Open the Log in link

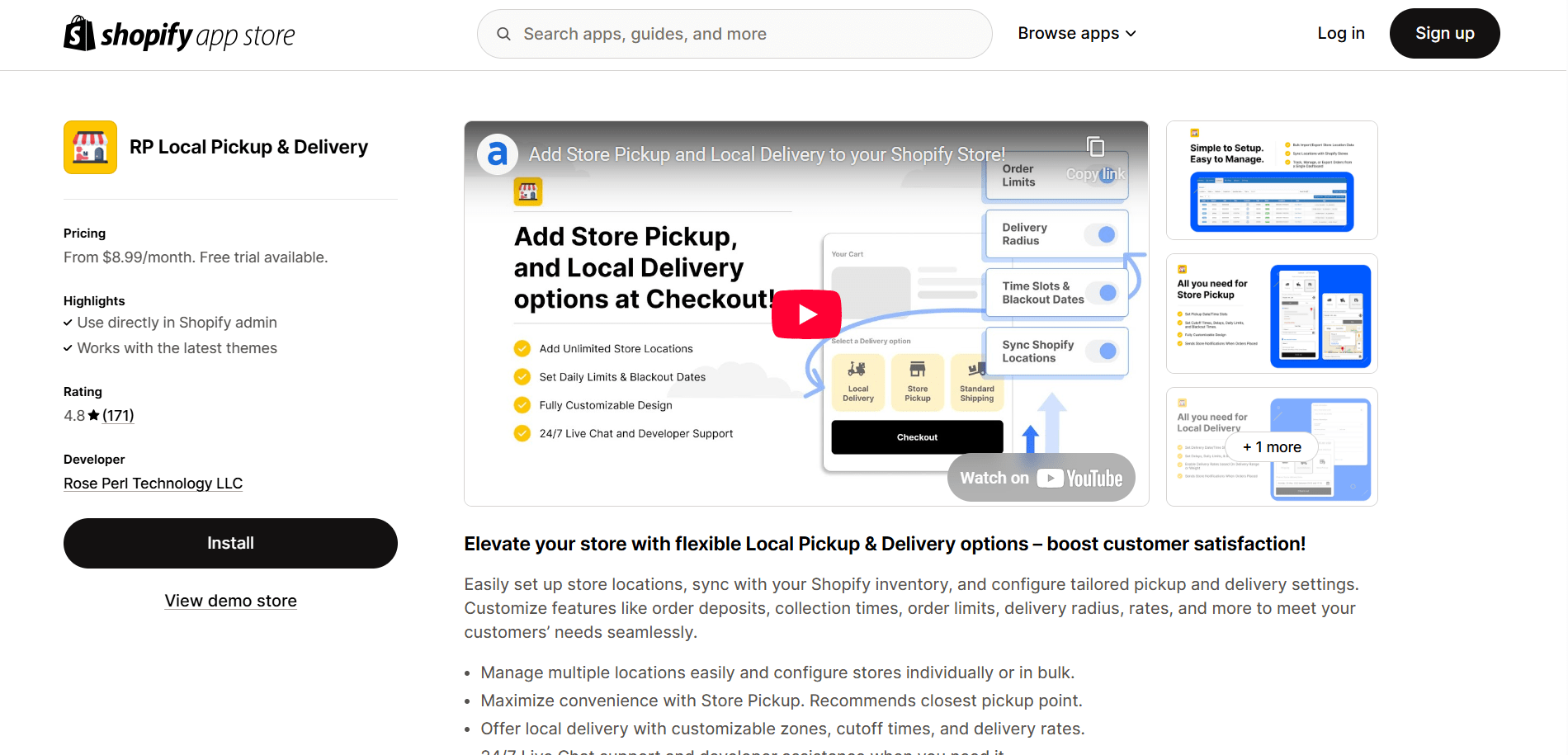tap(1341, 33)
